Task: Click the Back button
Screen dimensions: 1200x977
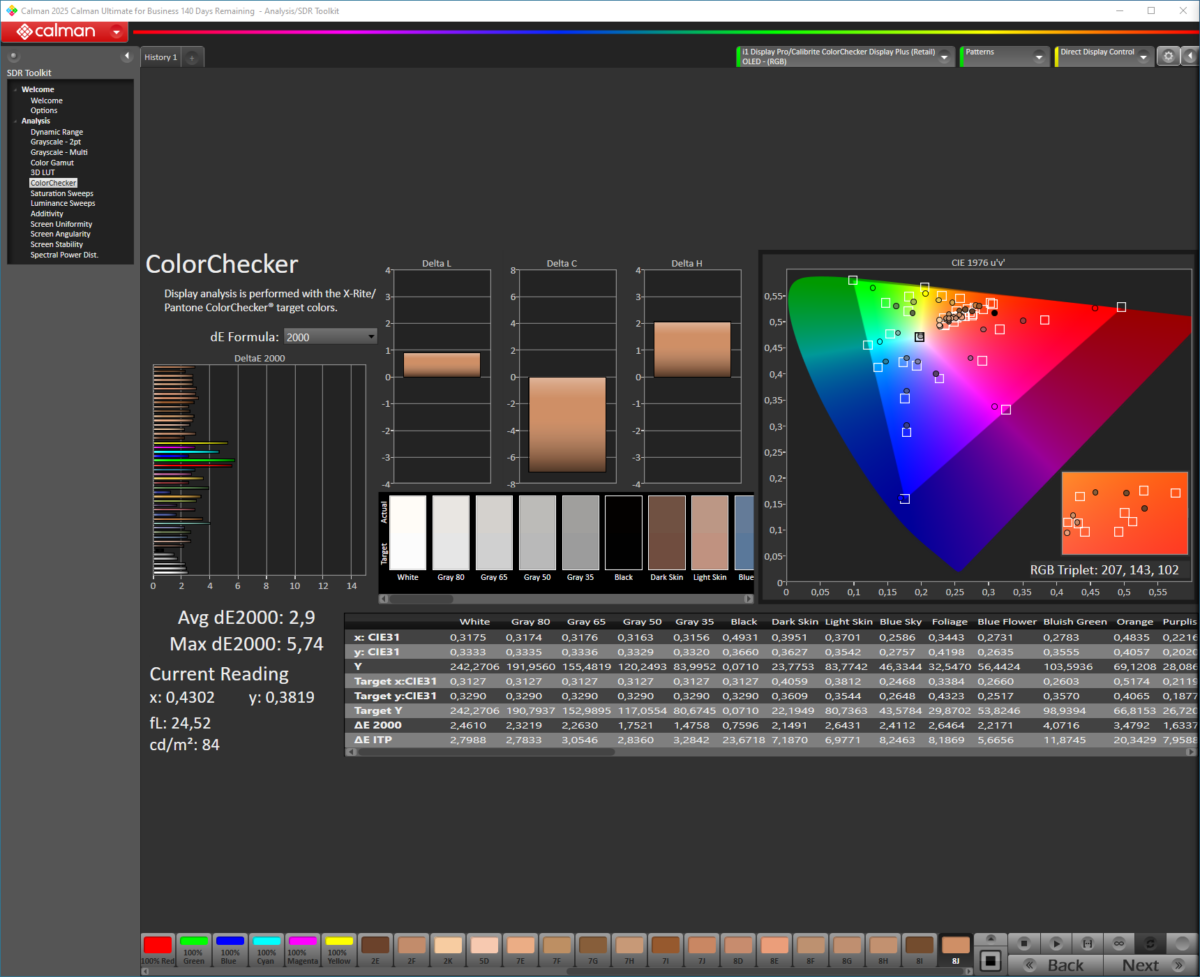Action: 1064,965
